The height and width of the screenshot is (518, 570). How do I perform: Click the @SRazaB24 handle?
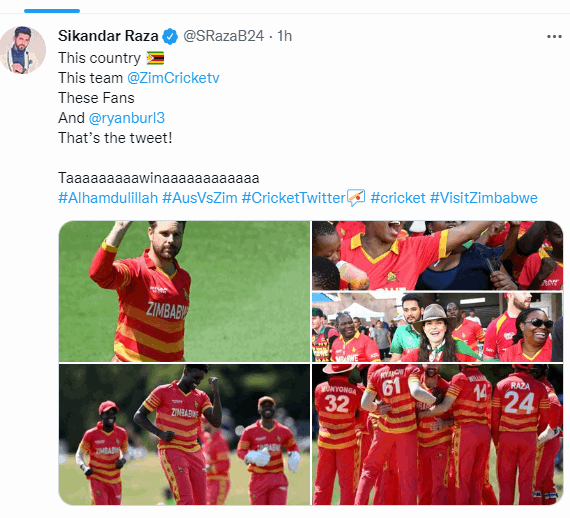(x=223, y=36)
